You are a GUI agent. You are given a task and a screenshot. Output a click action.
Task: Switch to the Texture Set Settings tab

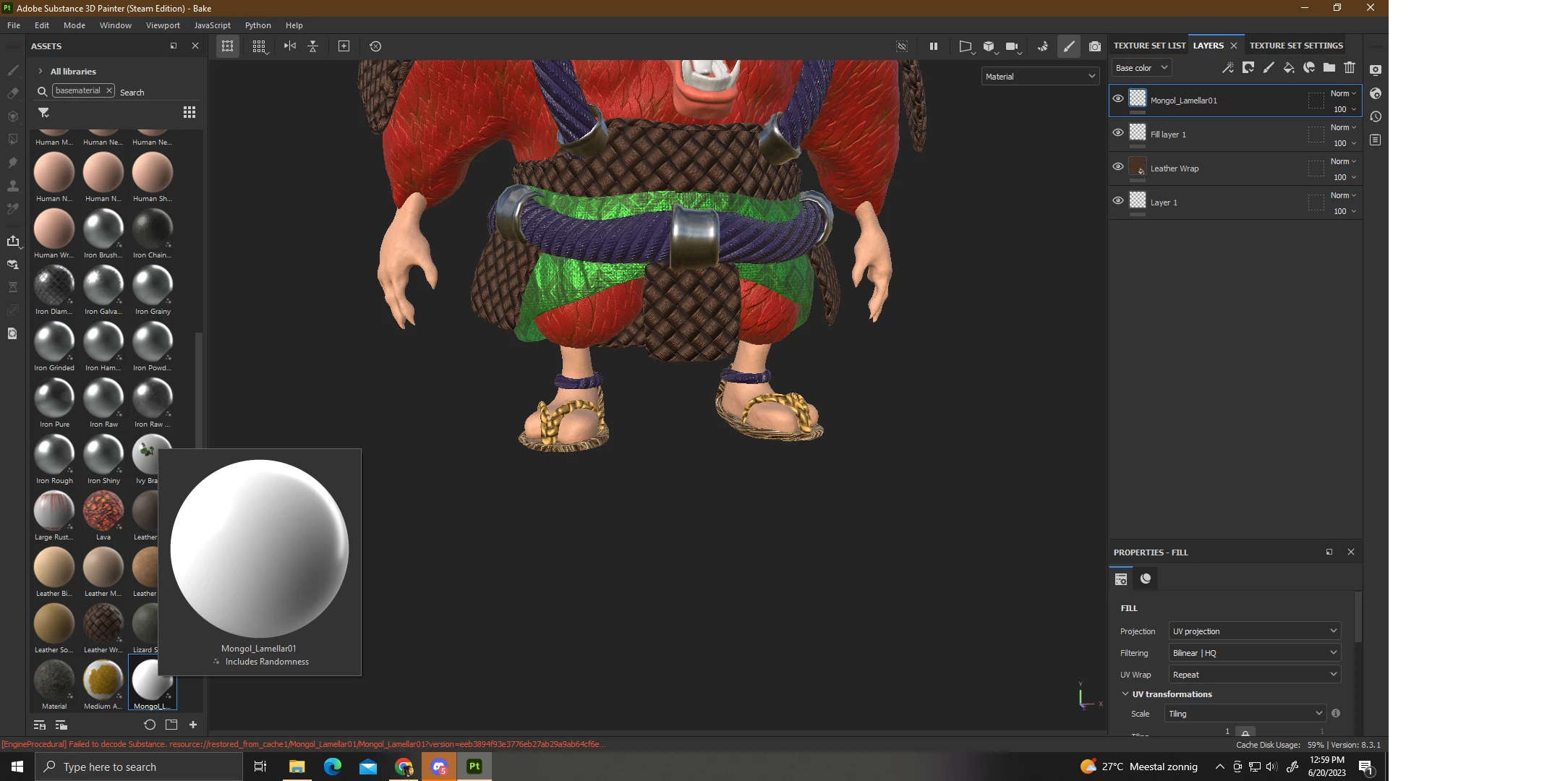click(x=1296, y=46)
